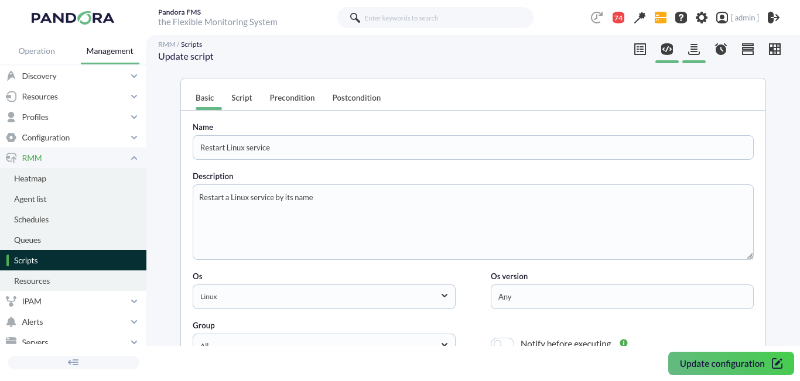Image resolution: width=800 pixels, height=381 pixels.
Task: Click the RMM icon in sidebar
Action: [x=11, y=158]
